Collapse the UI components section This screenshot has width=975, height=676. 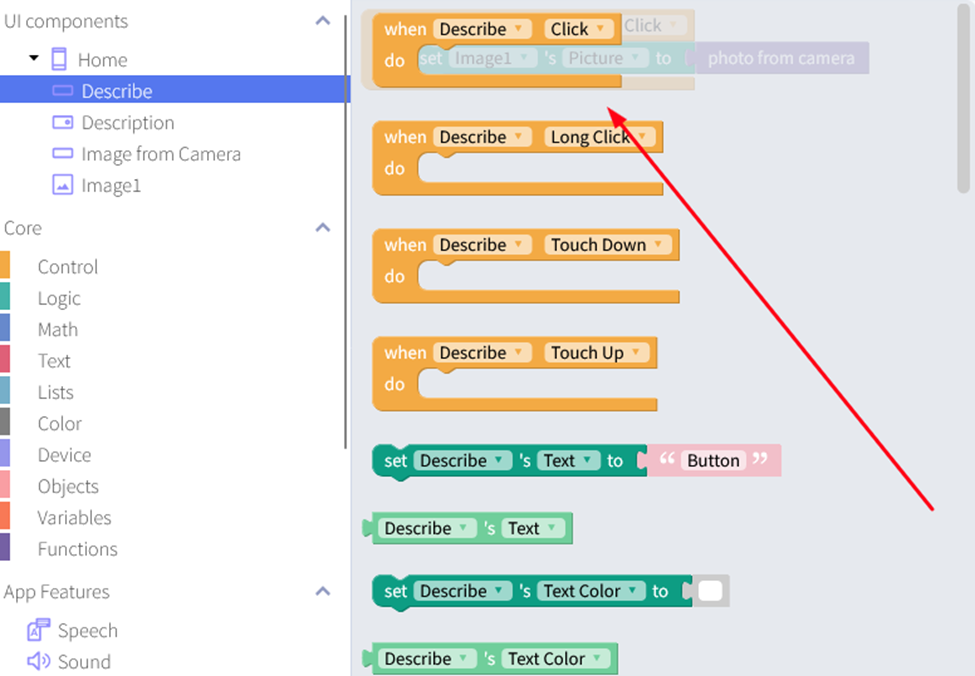point(323,21)
